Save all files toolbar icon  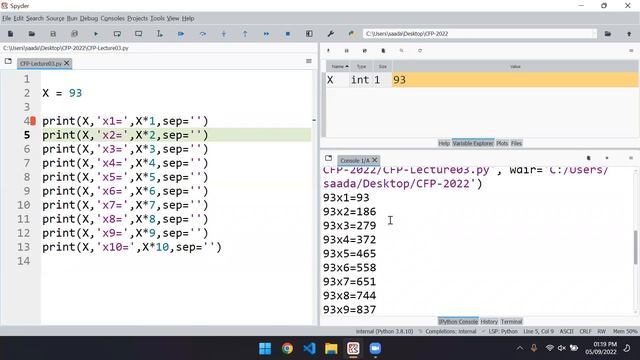(74, 34)
